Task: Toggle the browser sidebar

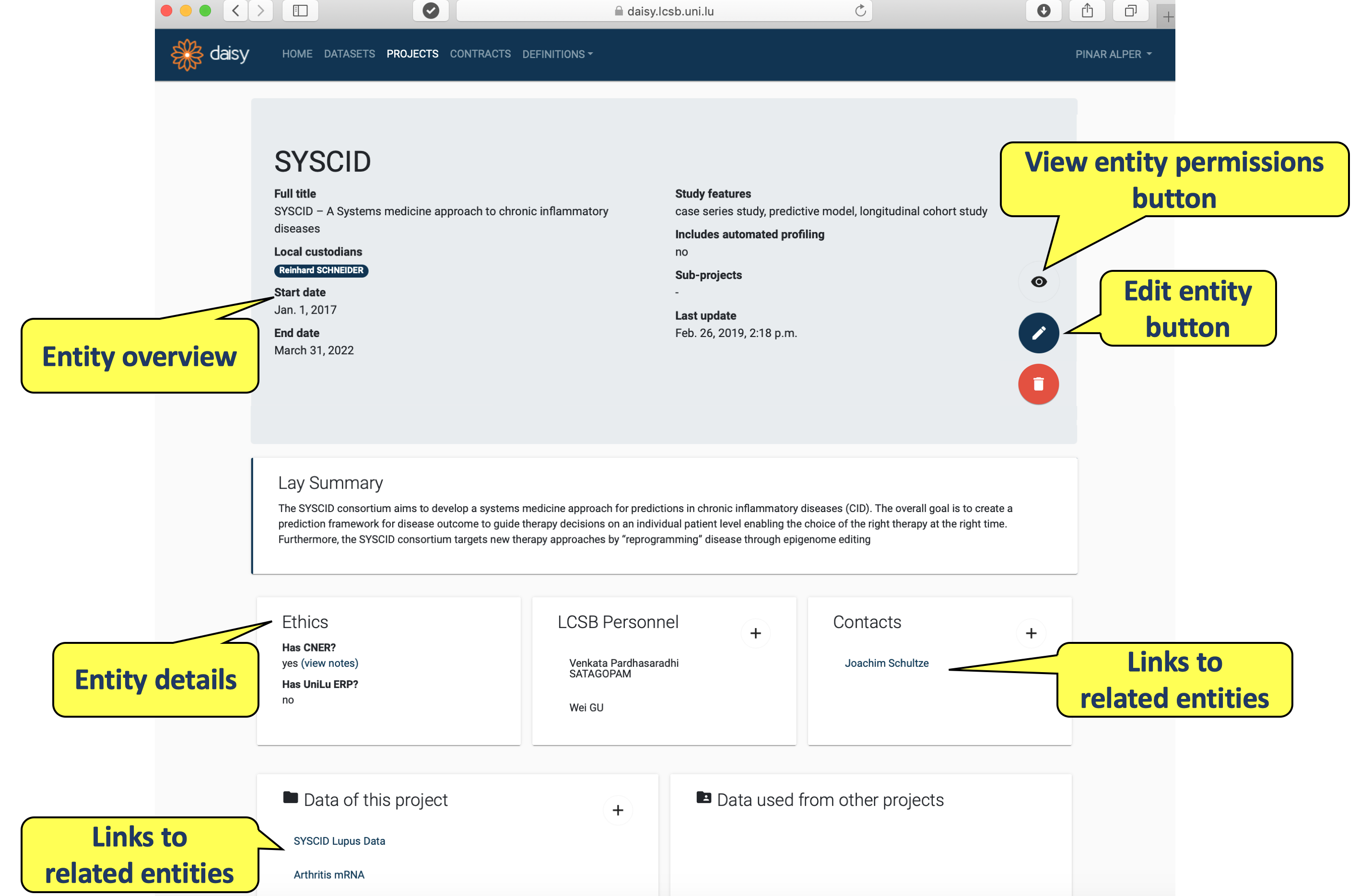Action: click(x=300, y=11)
